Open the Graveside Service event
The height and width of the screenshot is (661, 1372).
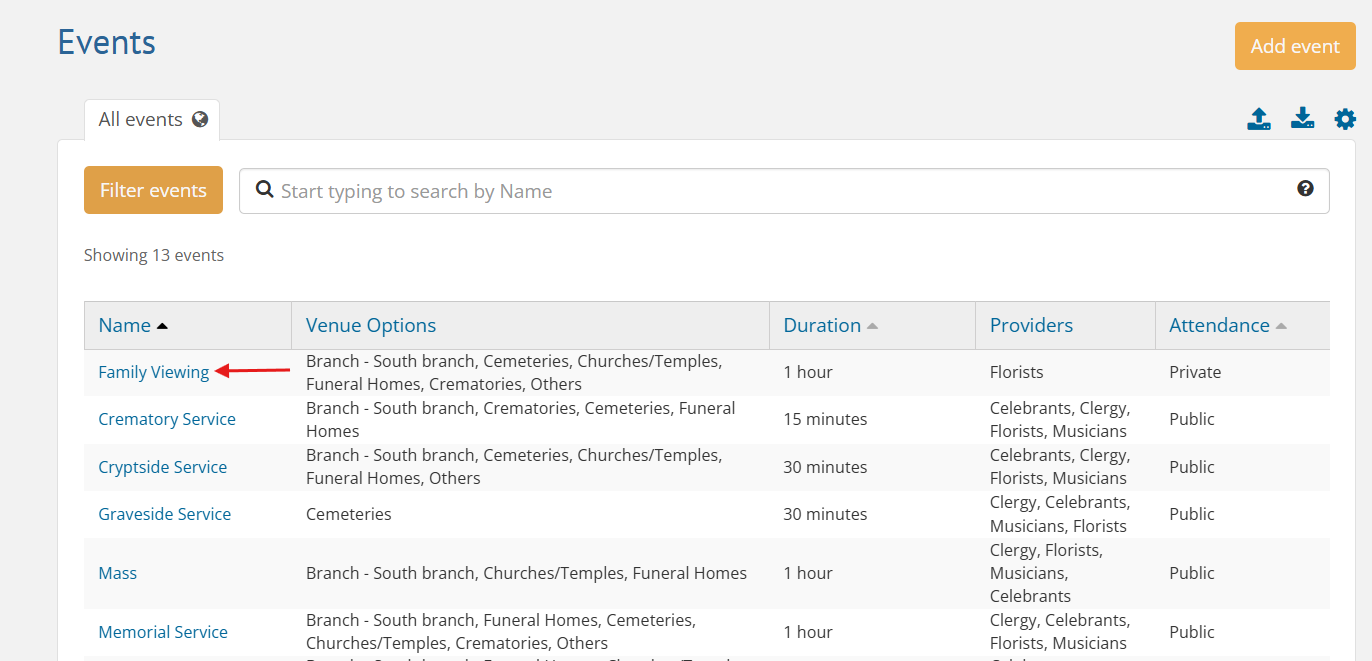pyautogui.click(x=164, y=514)
